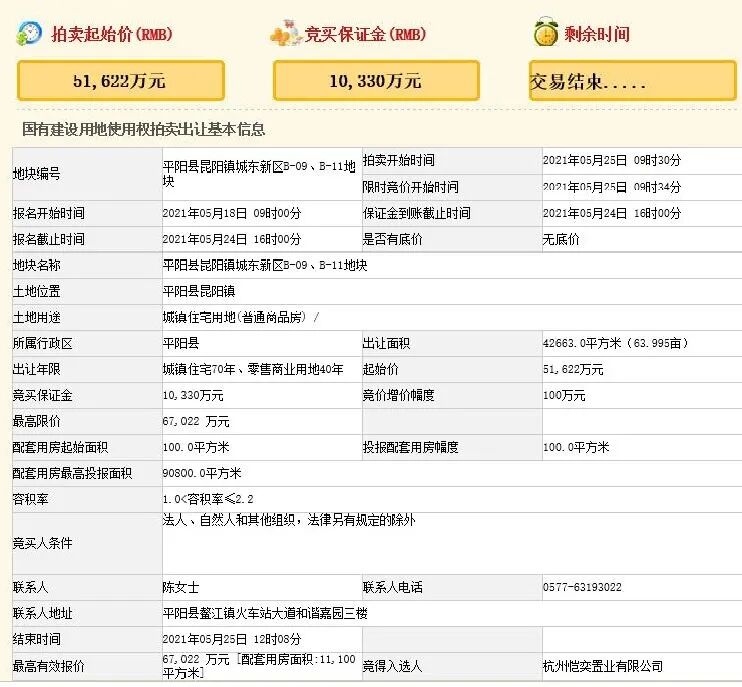Click the 保证金到账截止时间 label
This screenshot has height=687, width=742.
[x=416, y=213]
